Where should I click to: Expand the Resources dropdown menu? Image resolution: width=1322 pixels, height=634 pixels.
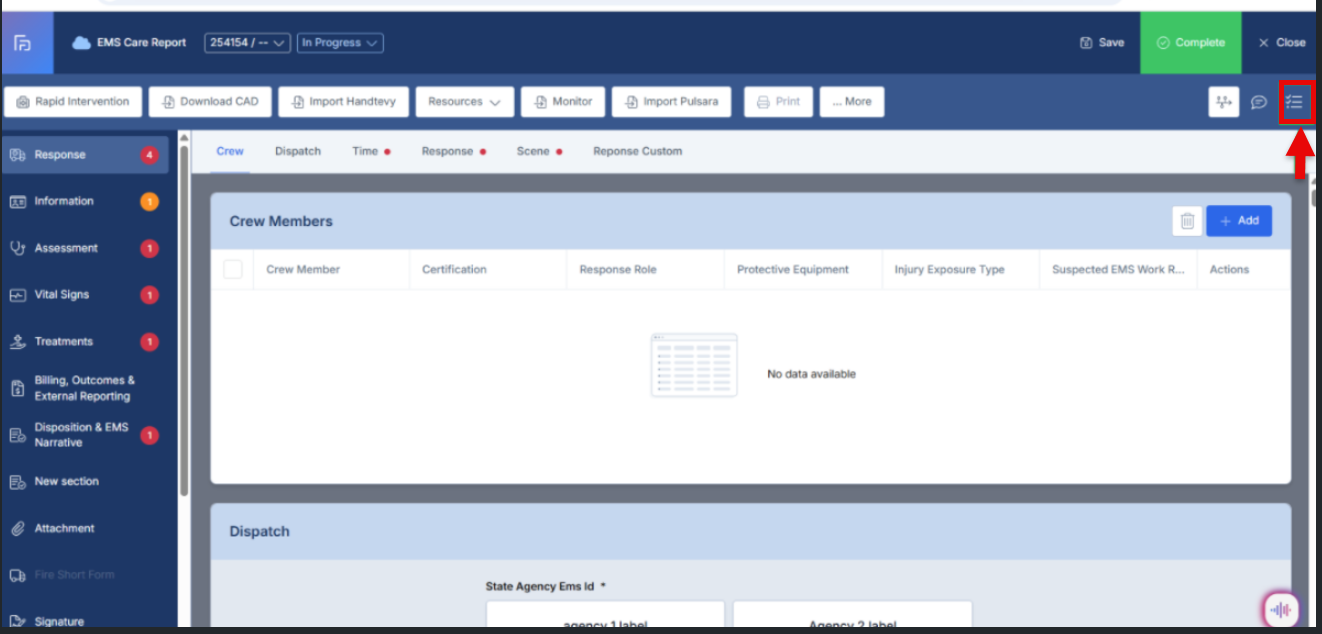464,102
